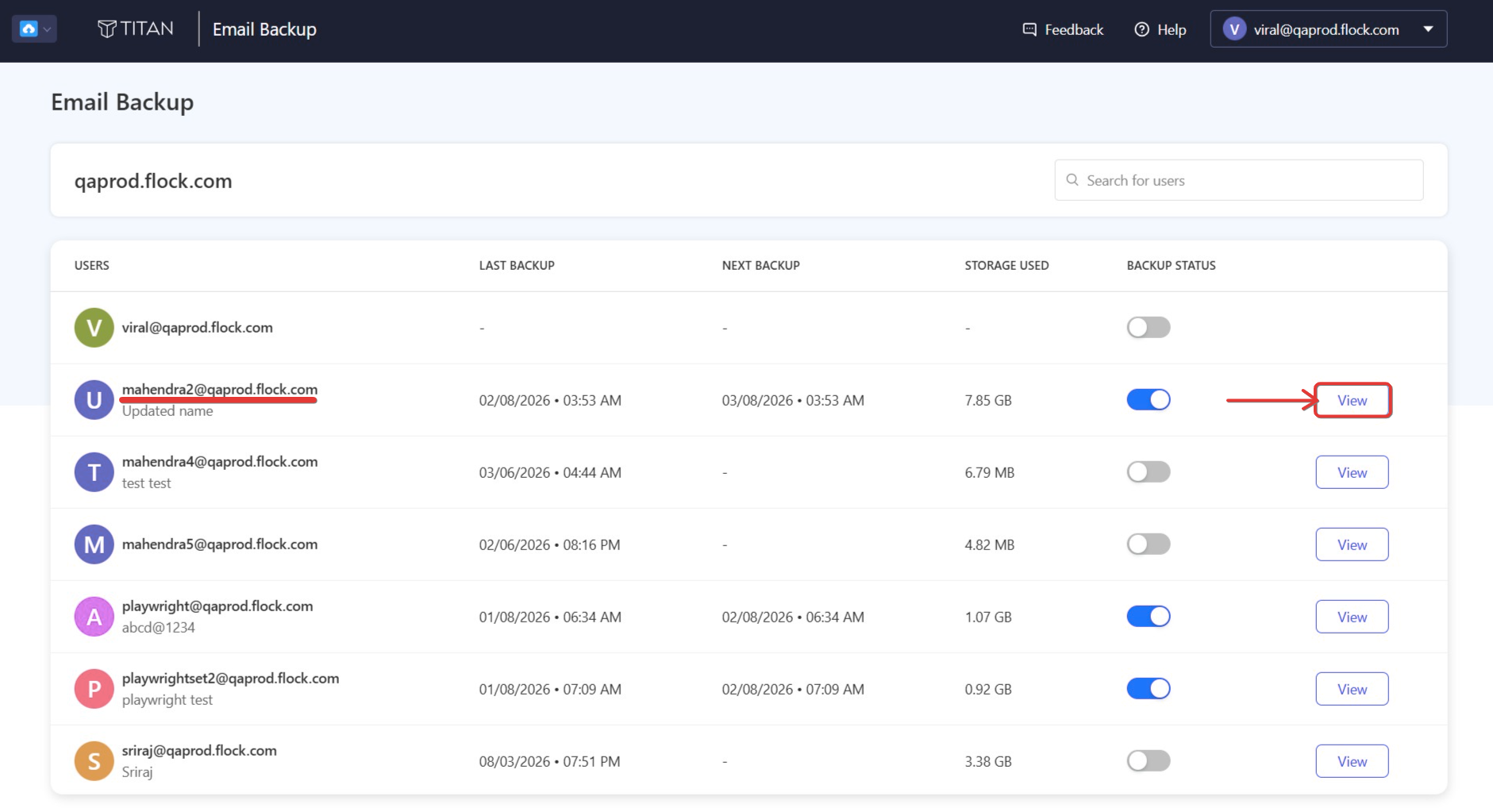
Task: Click the mahendra5 user avatar
Action: pos(94,545)
